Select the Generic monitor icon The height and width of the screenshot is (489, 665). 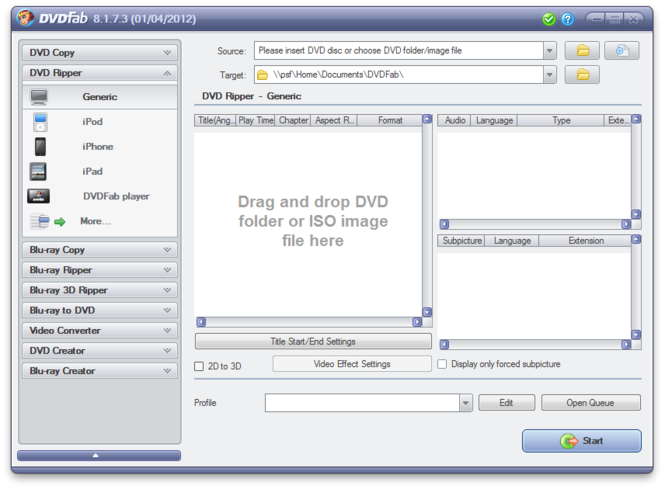(39, 97)
